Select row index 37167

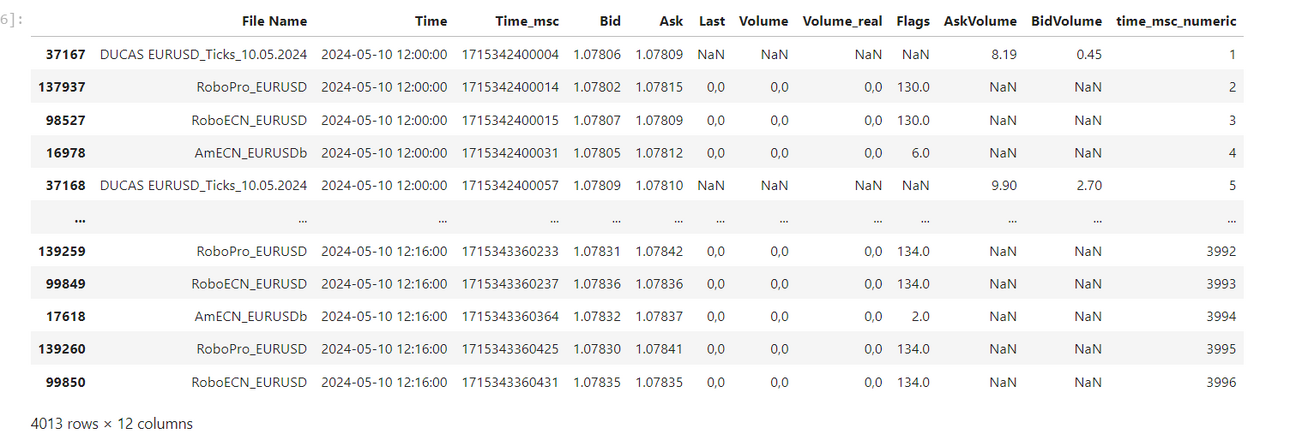point(66,55)
